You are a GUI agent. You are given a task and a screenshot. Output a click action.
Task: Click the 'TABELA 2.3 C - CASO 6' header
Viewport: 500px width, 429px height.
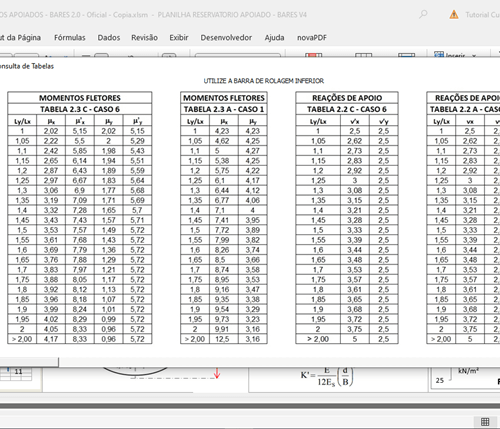[80, 109]
